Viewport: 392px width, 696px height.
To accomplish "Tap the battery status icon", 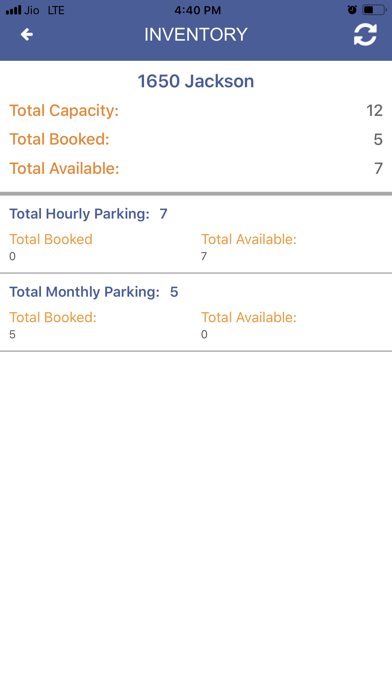I will point(373,10).
